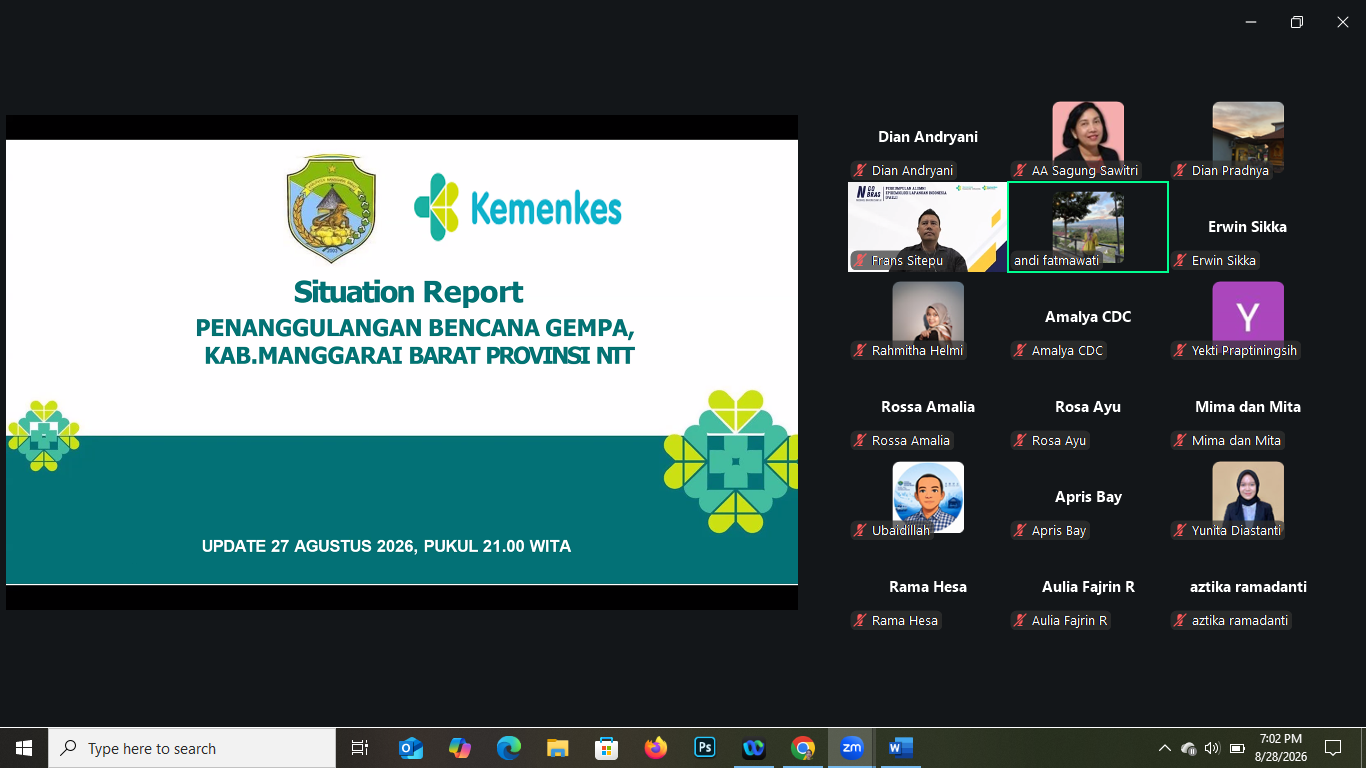Click the 'Situation Report' slide title

click(x=408, y=292)
